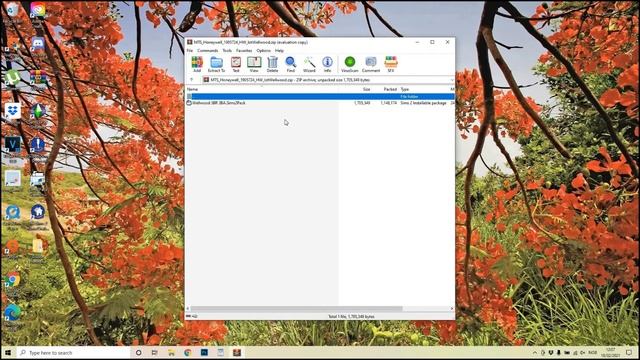Click the SFX toolbar icon
Screen dimensions: 640x360
point(391,64)
